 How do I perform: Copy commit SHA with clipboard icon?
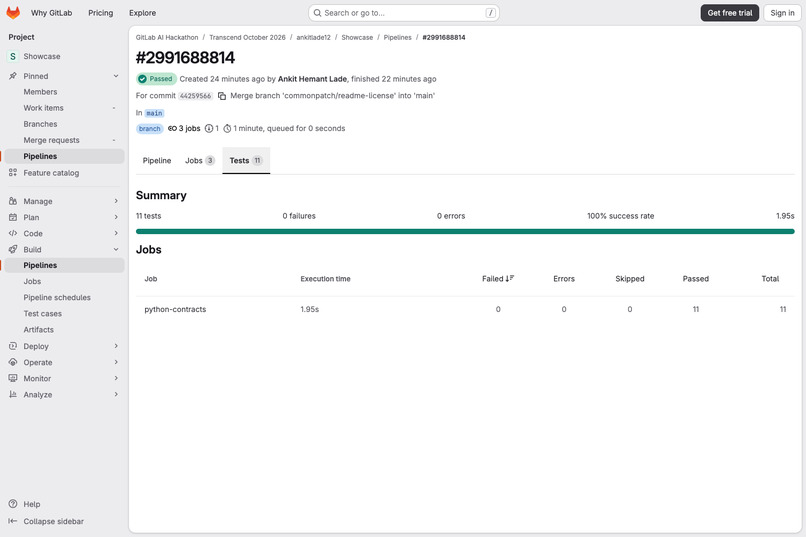tap(222, 96)
